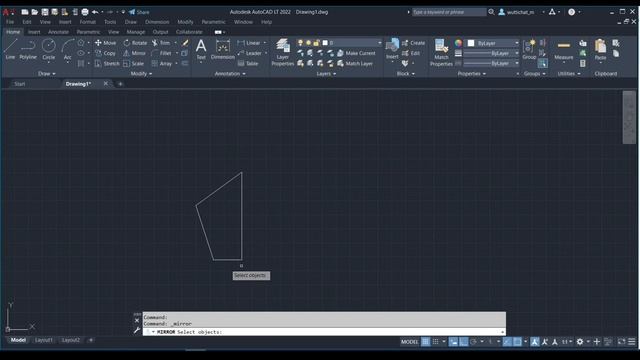Select the Polyline tool

[x=28, y=49]
